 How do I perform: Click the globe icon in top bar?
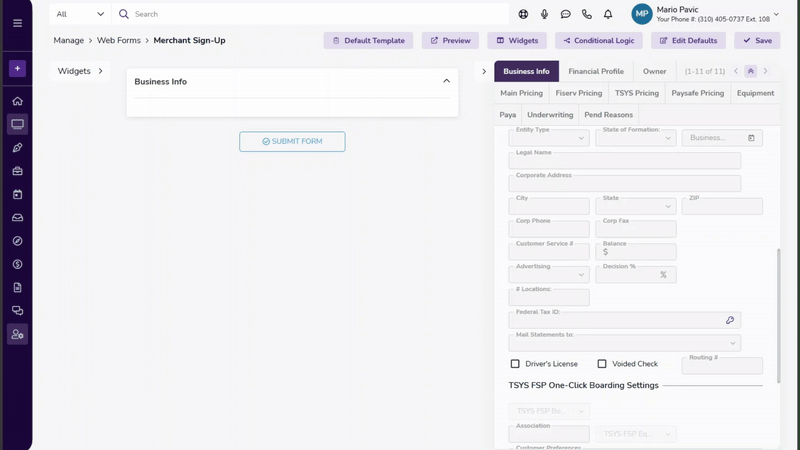pyautogui.click(x=523, y=15)
